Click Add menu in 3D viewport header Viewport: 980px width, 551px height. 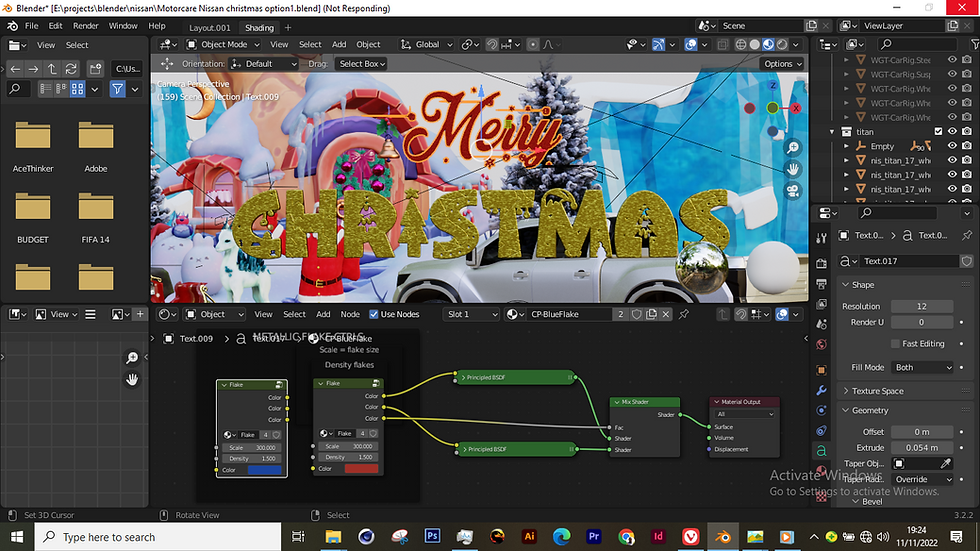tap(339, 44)
